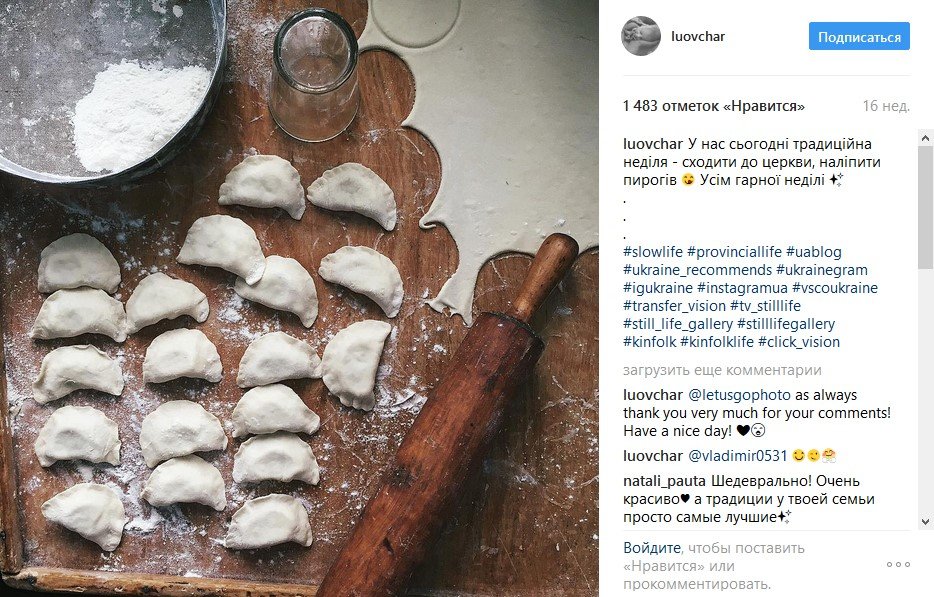Open the #slowlife hashtag
This screenshot has width=934, height=597.
click(x=652, y=252)
